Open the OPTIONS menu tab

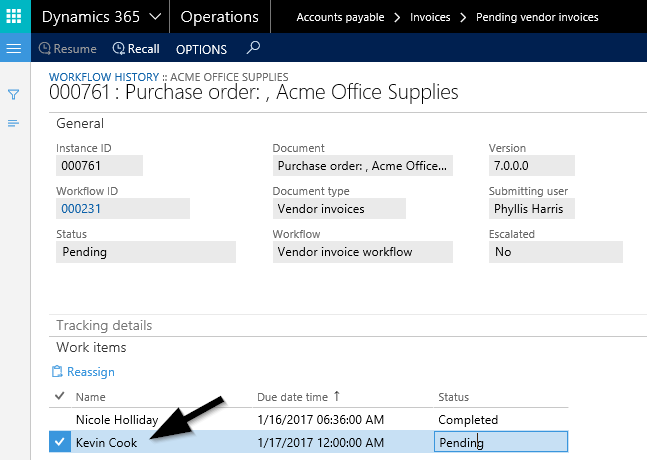coord(201,49)
